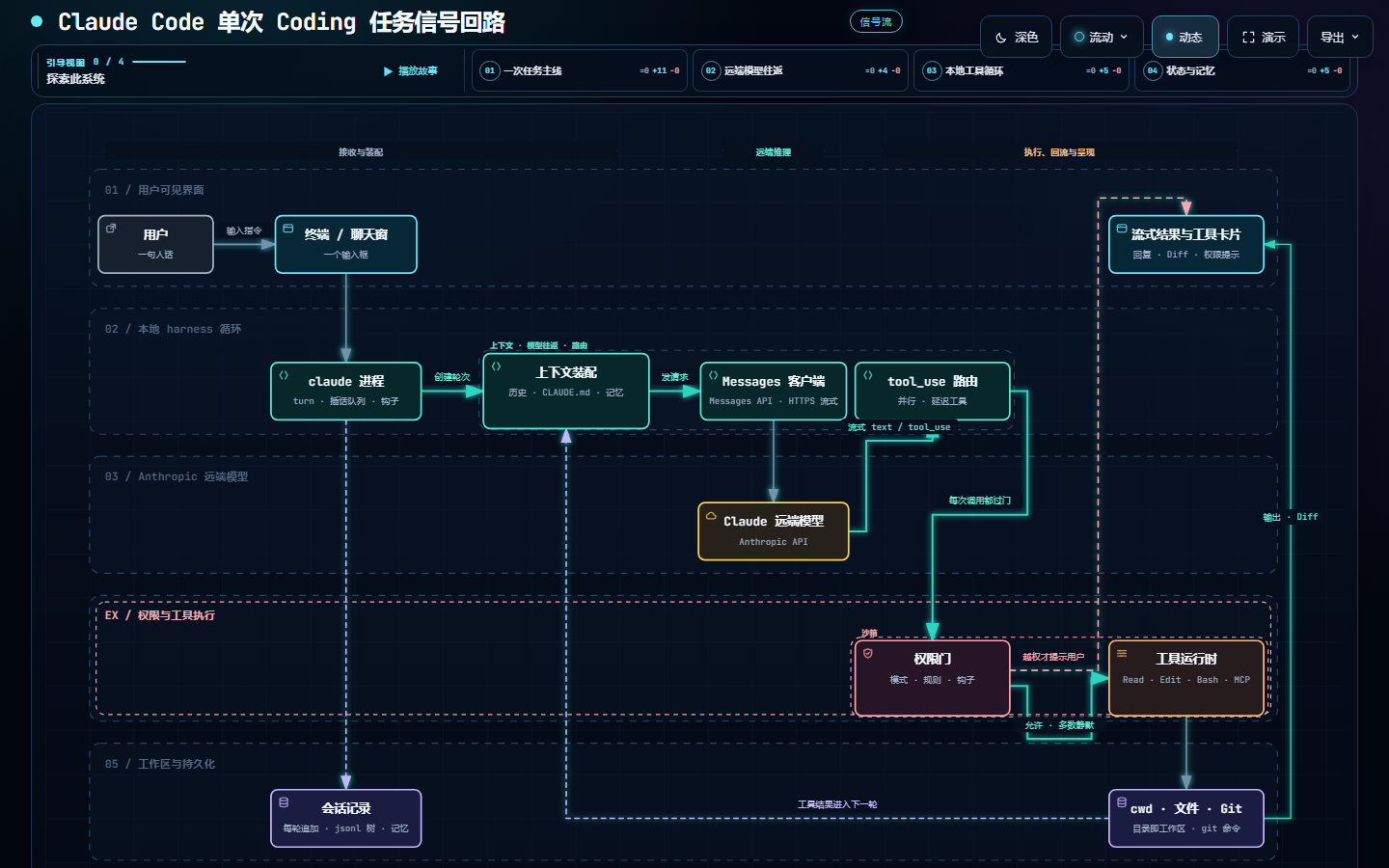The width and height of the screenshot is (1389, 868).
Task: Enable 演示 presentation mode
Action: pyautogui.click(x=1264, y=37)
